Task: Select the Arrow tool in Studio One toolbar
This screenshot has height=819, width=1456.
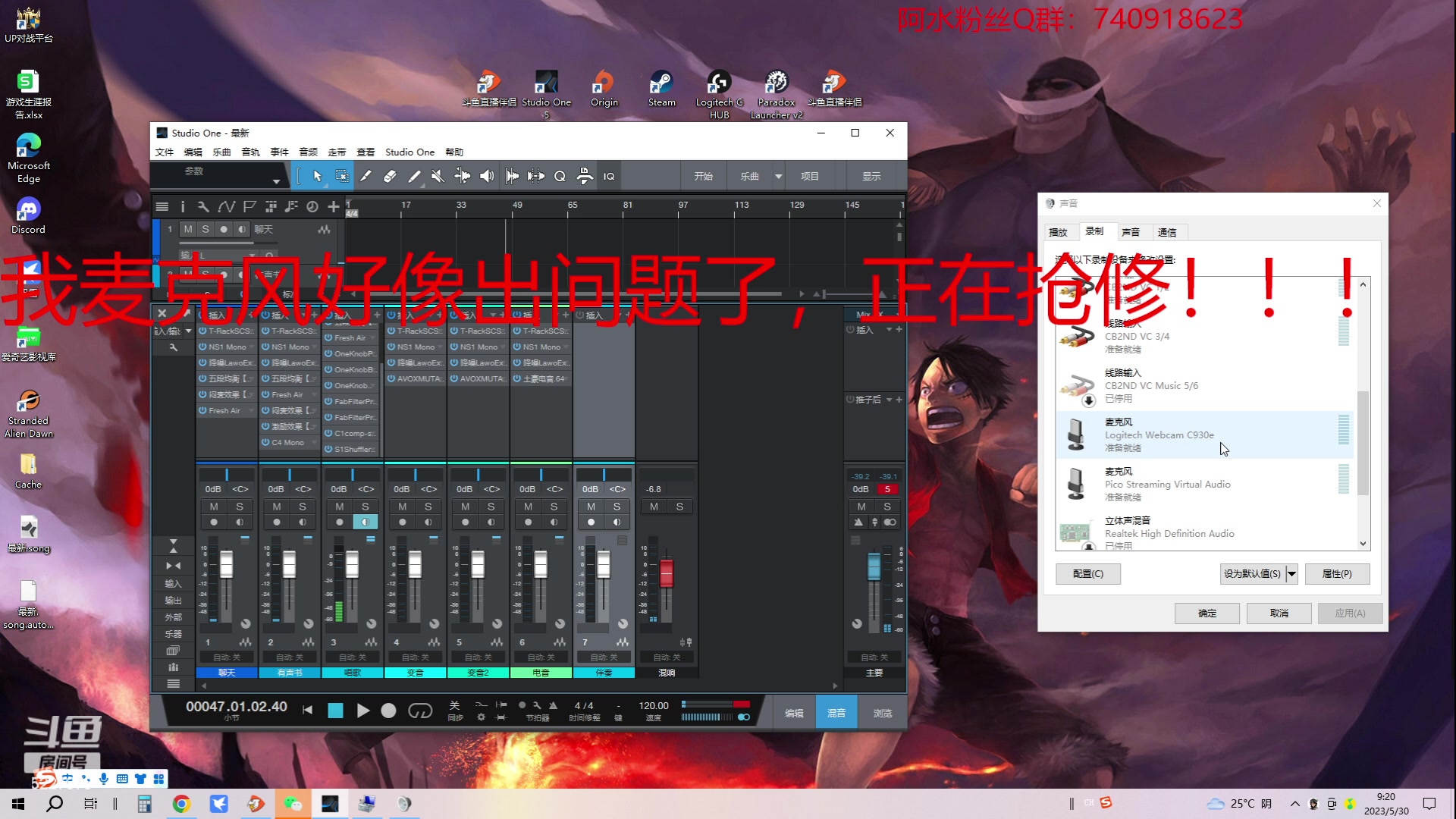Action: coord(317,176)
